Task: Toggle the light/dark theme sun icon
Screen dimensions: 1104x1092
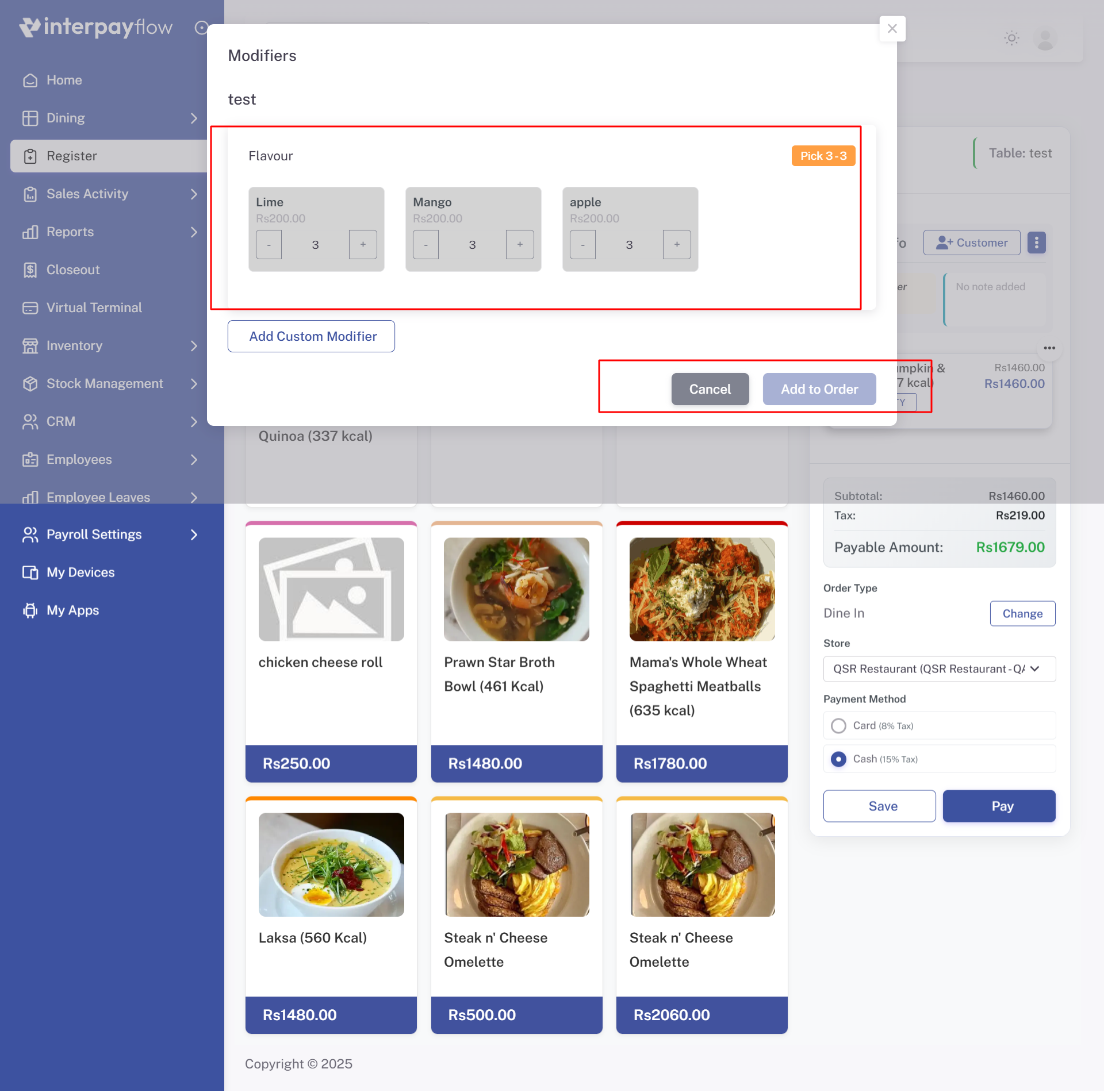Action: 1011,39
